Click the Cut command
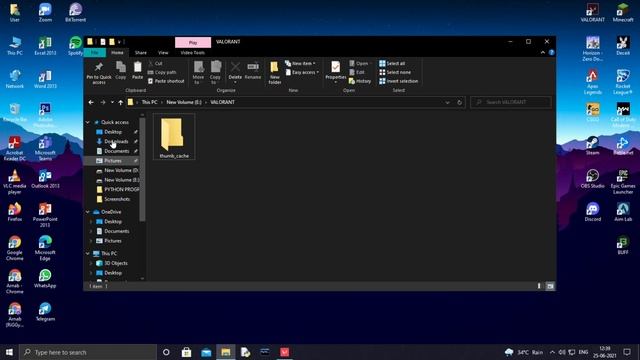Image resolution: width=640 pixels, height=360 pixels. (x=155, y=63)
